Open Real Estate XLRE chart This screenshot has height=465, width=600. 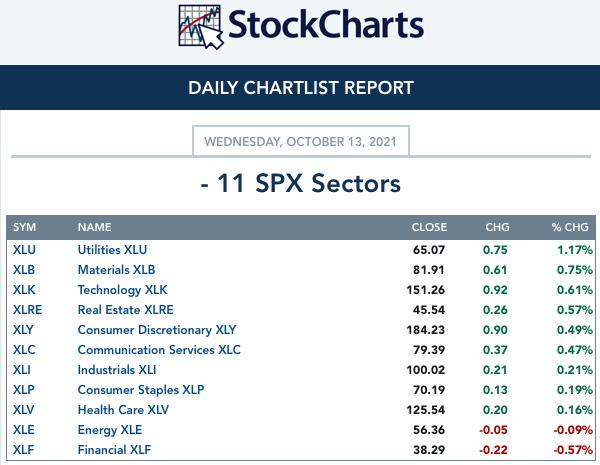coord(126,310)
